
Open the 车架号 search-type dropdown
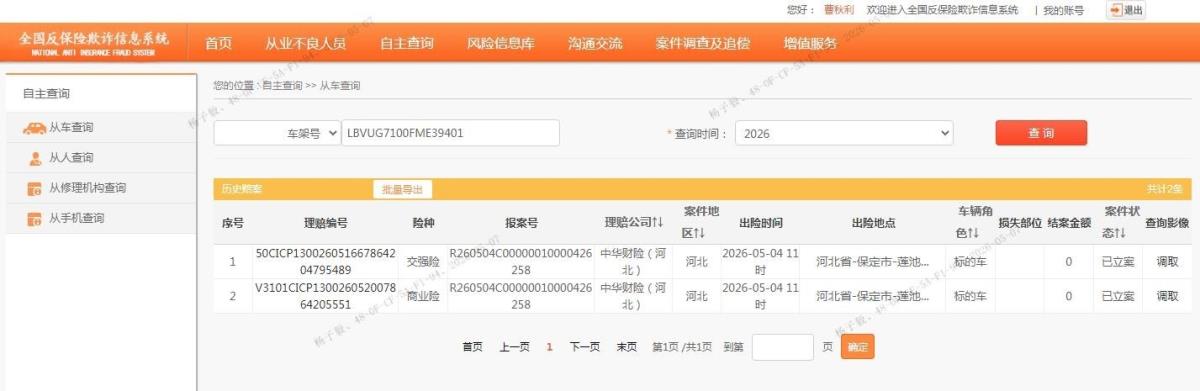tap(277, 133)
